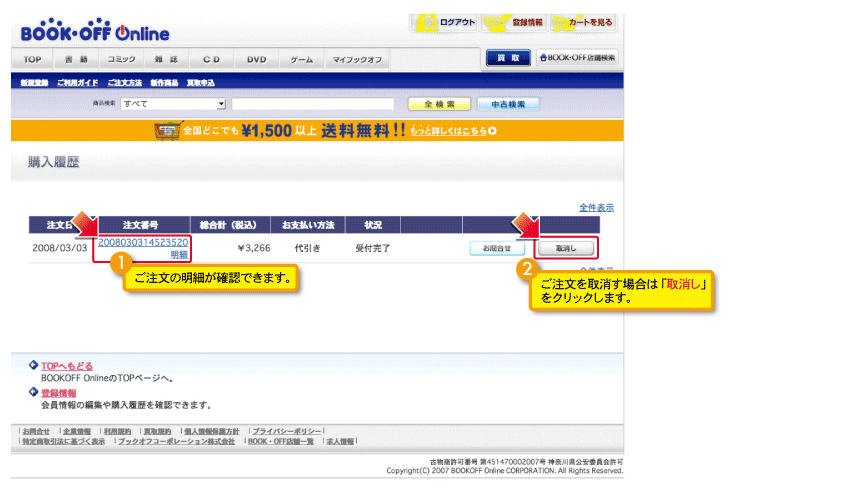Select the status 受付完了

click(373, 248)
